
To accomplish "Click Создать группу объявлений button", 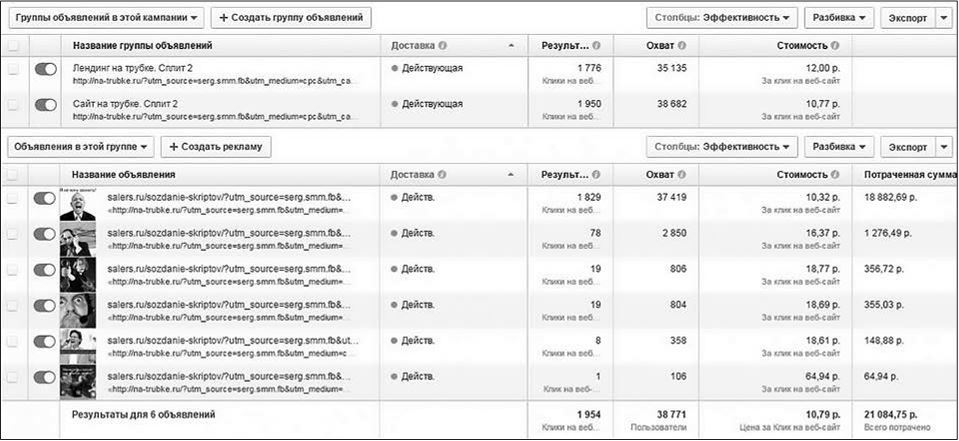I will 291,18.
